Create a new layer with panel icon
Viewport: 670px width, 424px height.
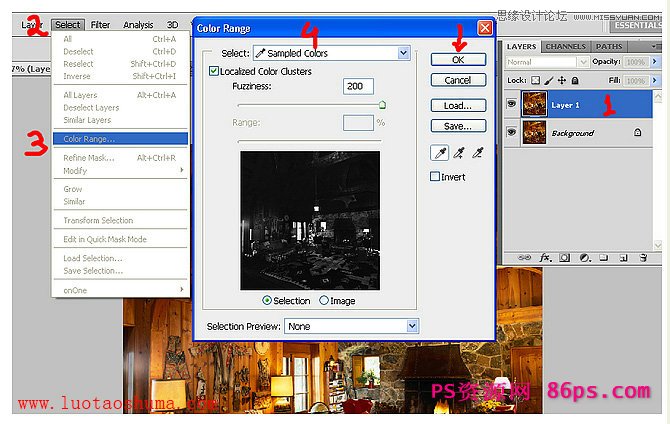(621, 257)
